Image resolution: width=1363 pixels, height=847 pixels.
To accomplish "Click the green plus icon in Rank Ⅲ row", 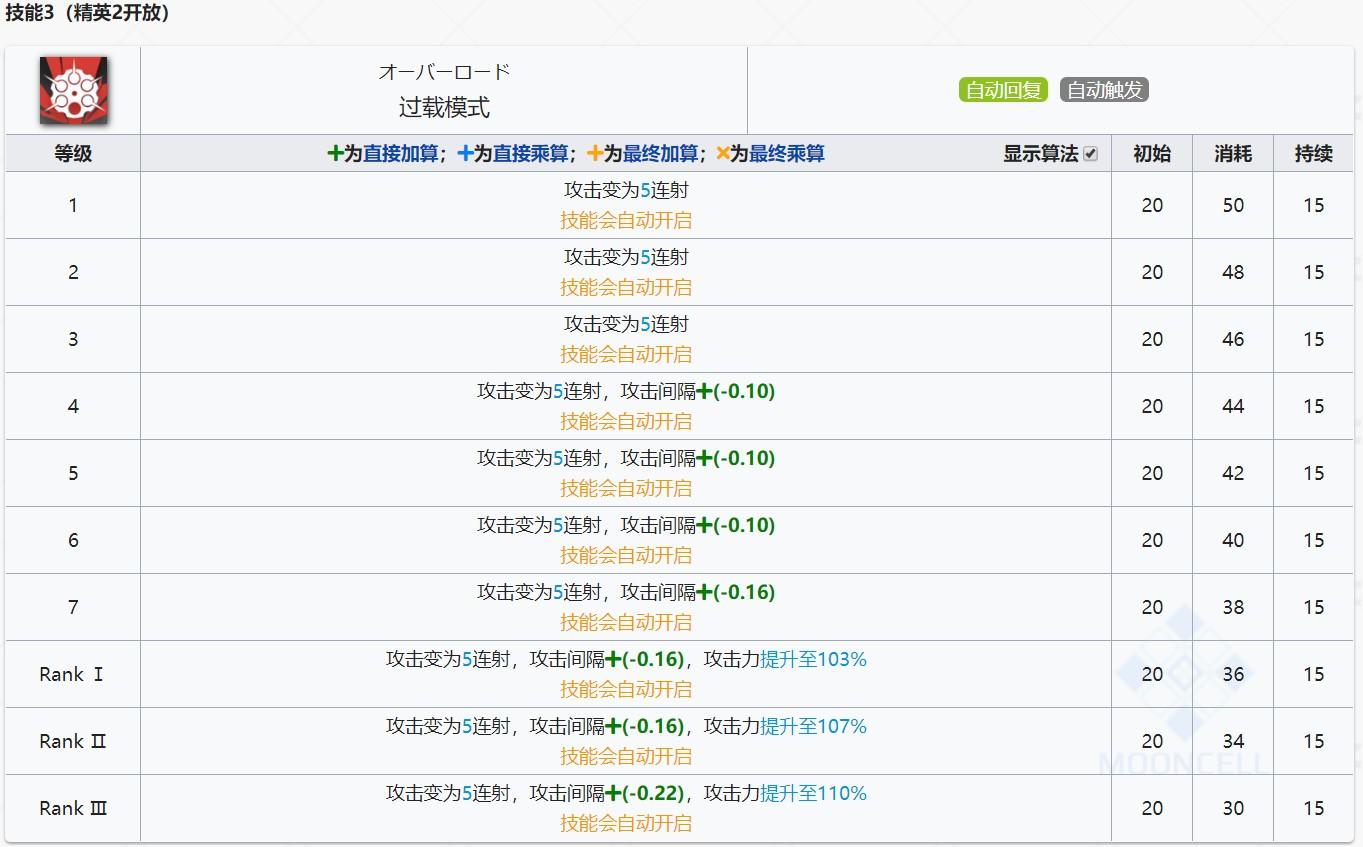I will [614, 793].
